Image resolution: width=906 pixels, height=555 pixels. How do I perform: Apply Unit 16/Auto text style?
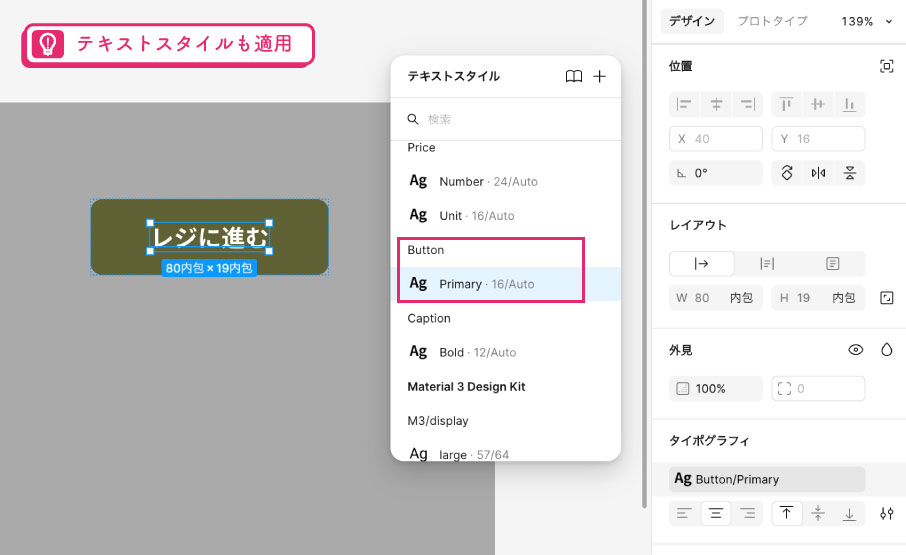click(506, 215)
